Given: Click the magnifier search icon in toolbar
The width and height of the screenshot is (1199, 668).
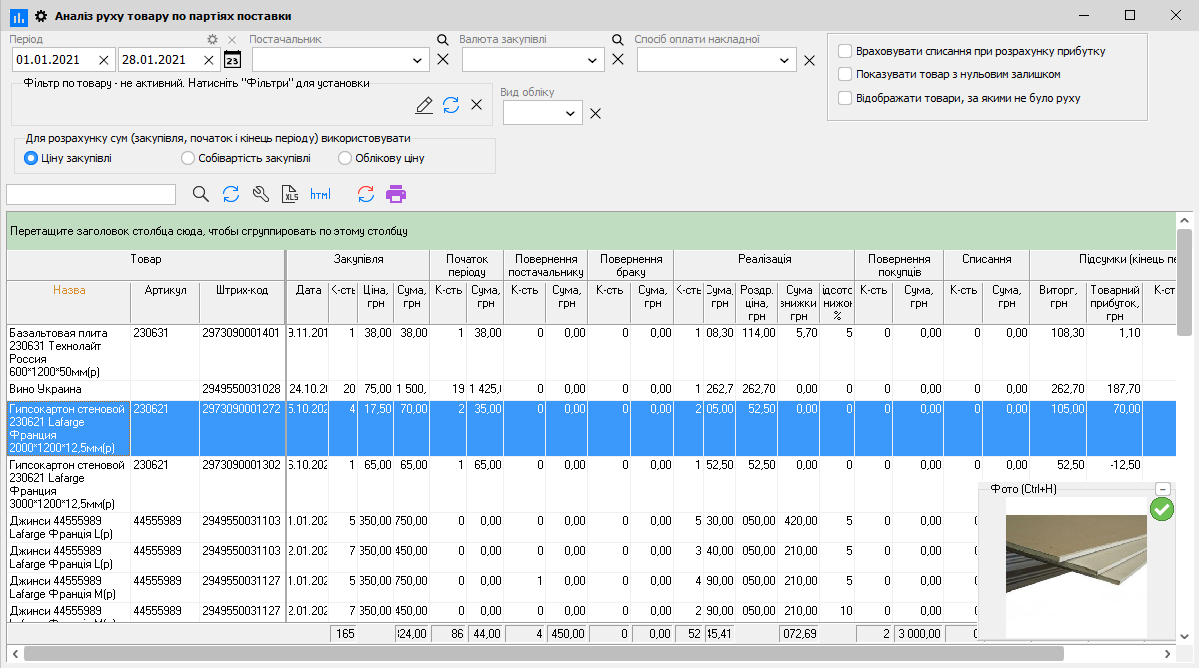Looking at the screenshot, I should pyautogui.click(x=201, y=194).
